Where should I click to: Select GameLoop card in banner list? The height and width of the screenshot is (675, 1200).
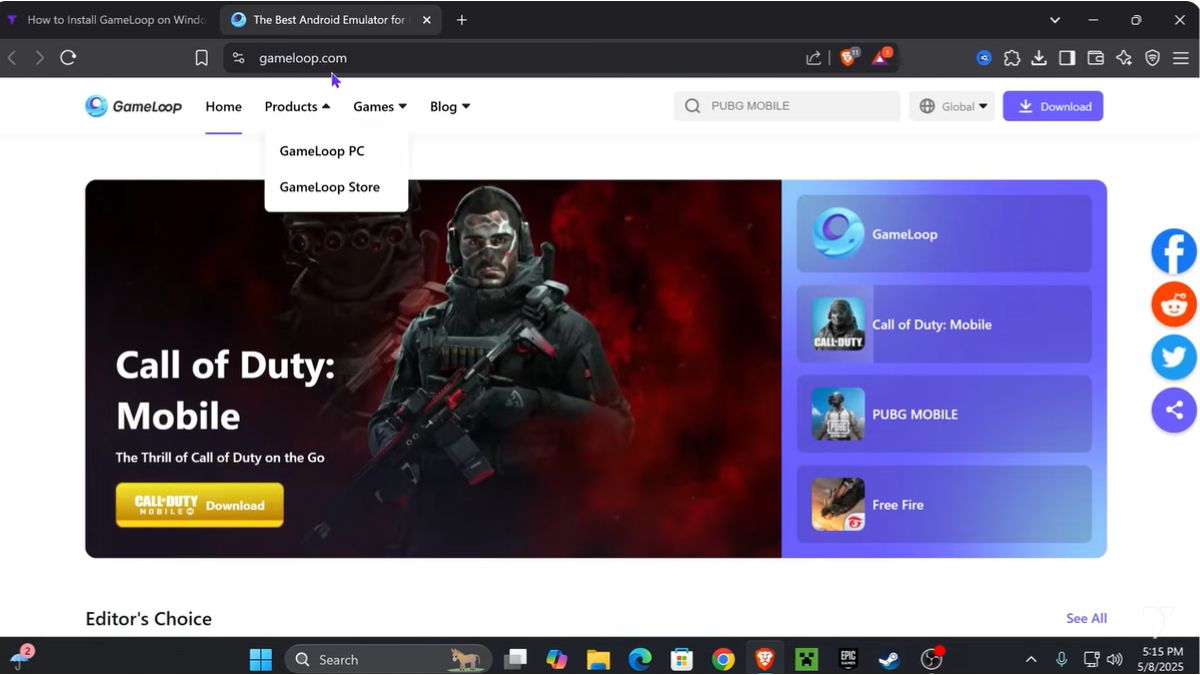coord(944,234)
